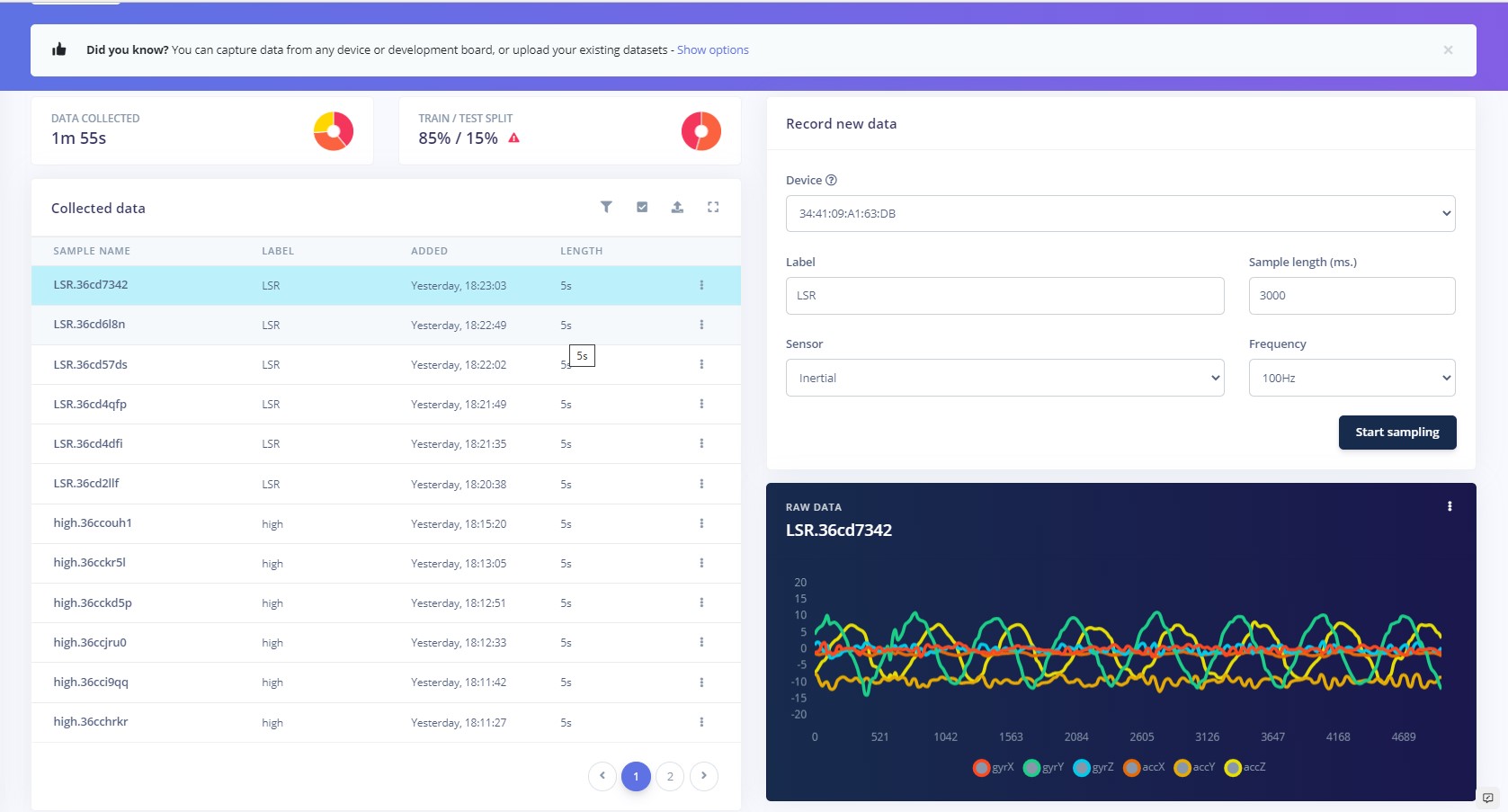Select sample LSR.36cd2llf
Screen dimensions: 1508x812
(x=386, y=484)
